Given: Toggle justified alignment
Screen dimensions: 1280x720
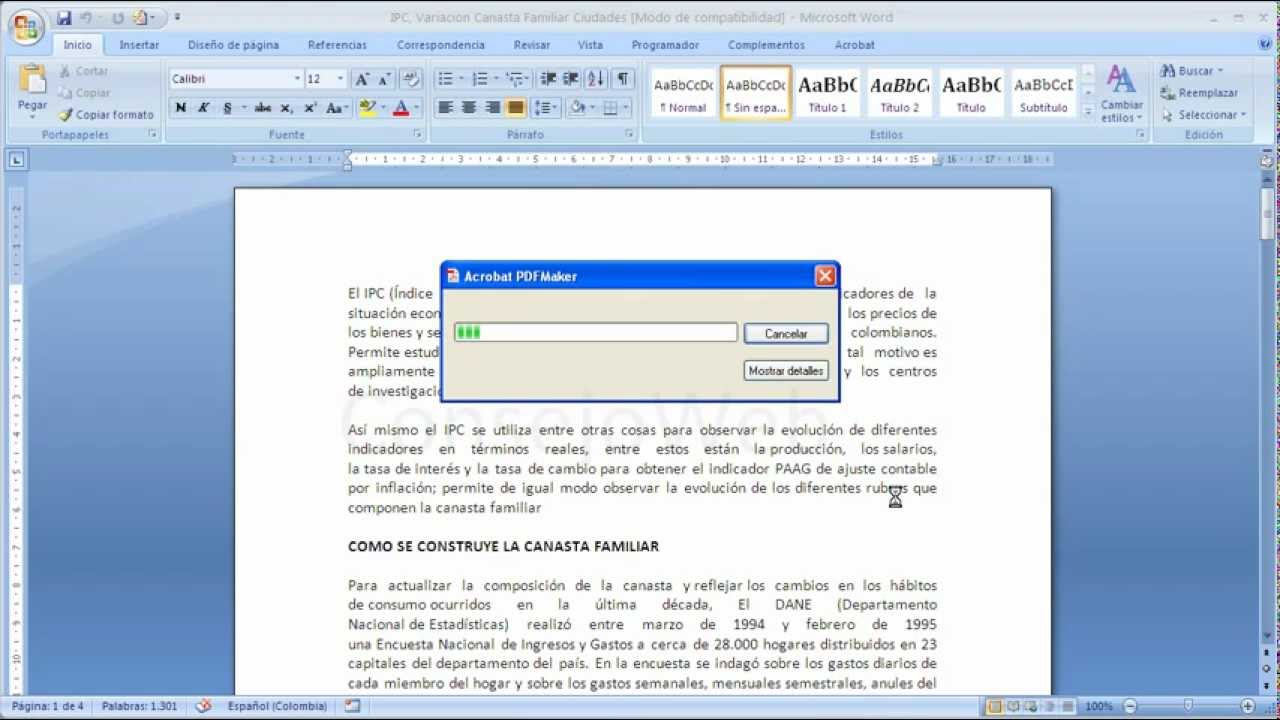Looking at the screenshot, I should click(x=516, y=108).
